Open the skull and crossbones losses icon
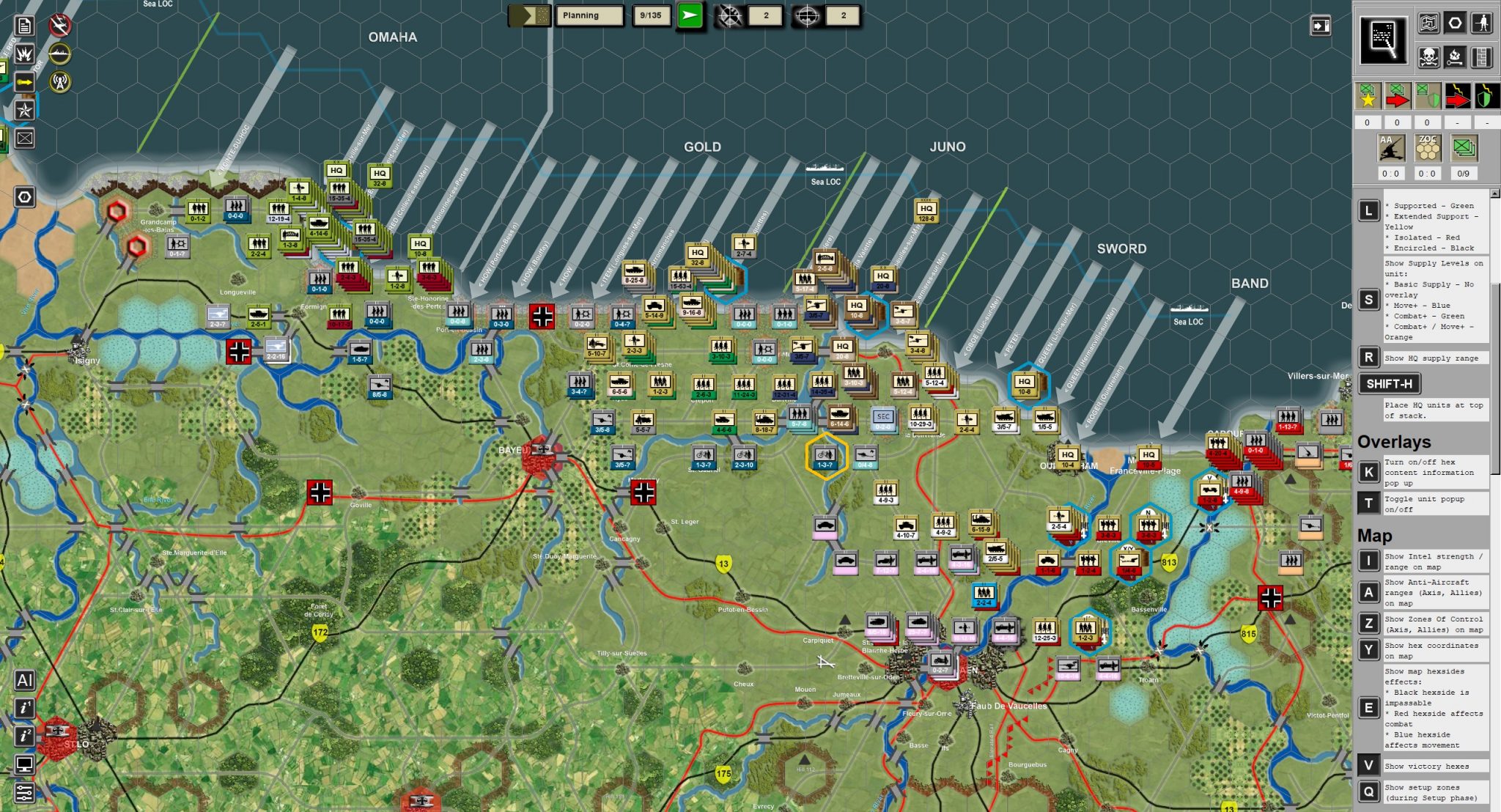The width and height of the screenshot is (1501, 812). coord(1428,56)
